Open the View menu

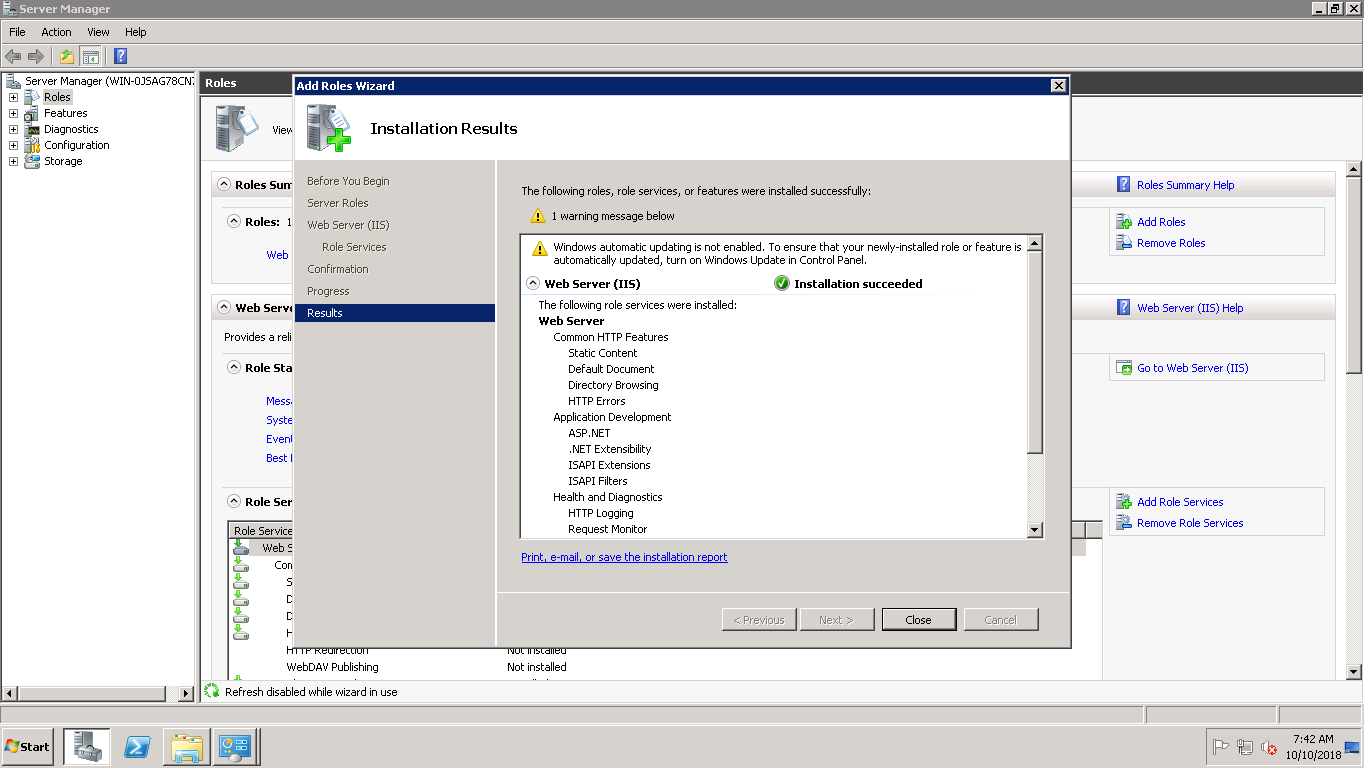[x=98, y=32]
